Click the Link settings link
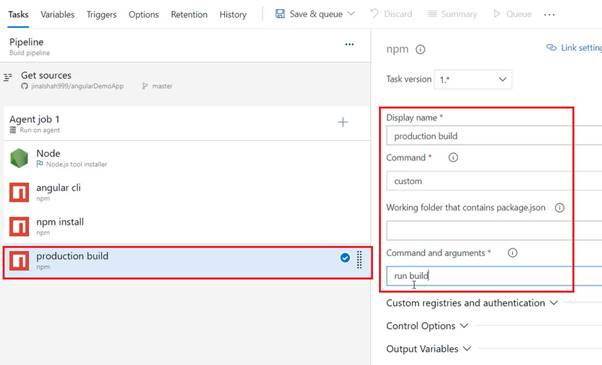602x365 pixels. coord(574,48)
